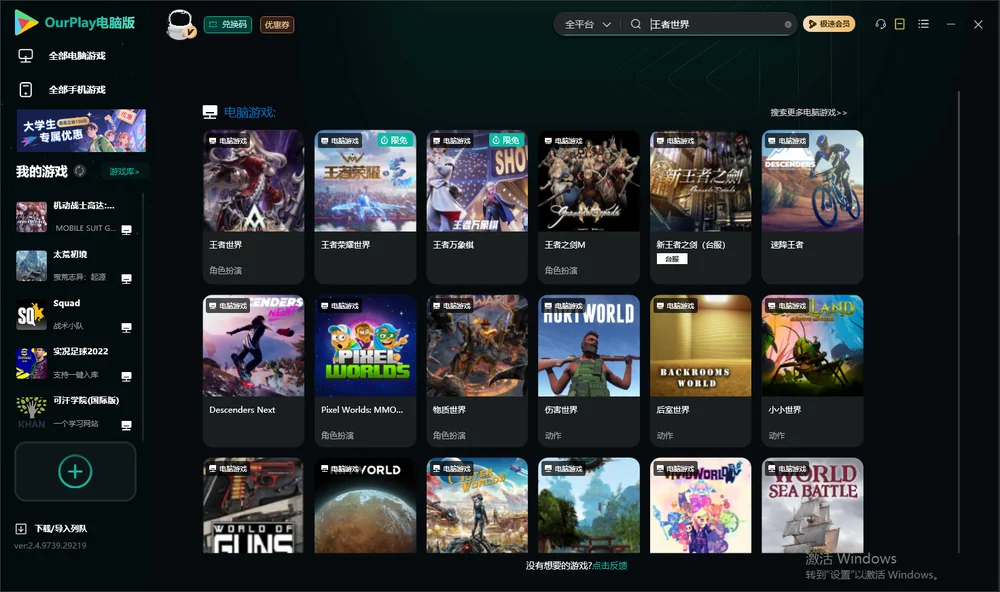Open the World of Guns game card
This screenshot has height=592, width=1000.
click(253, 505)
